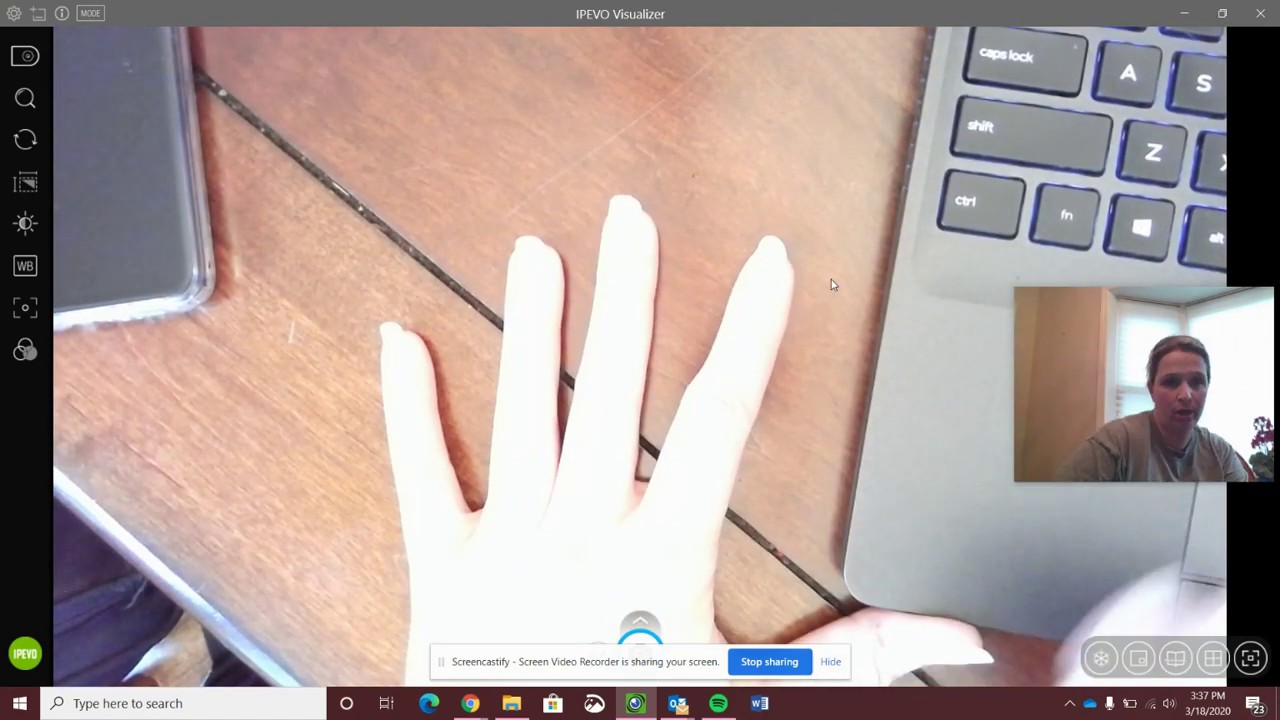Open the Wi-Fi network icon
The width and height of the screenshot is (1280, 720).
(1149, 704)
